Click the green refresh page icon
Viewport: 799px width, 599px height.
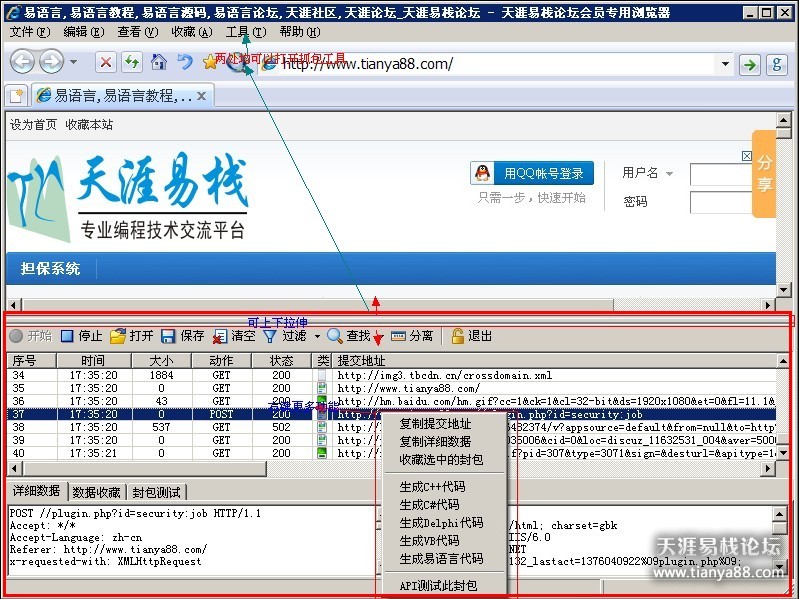pyautogui.click(x=132, y=63)
